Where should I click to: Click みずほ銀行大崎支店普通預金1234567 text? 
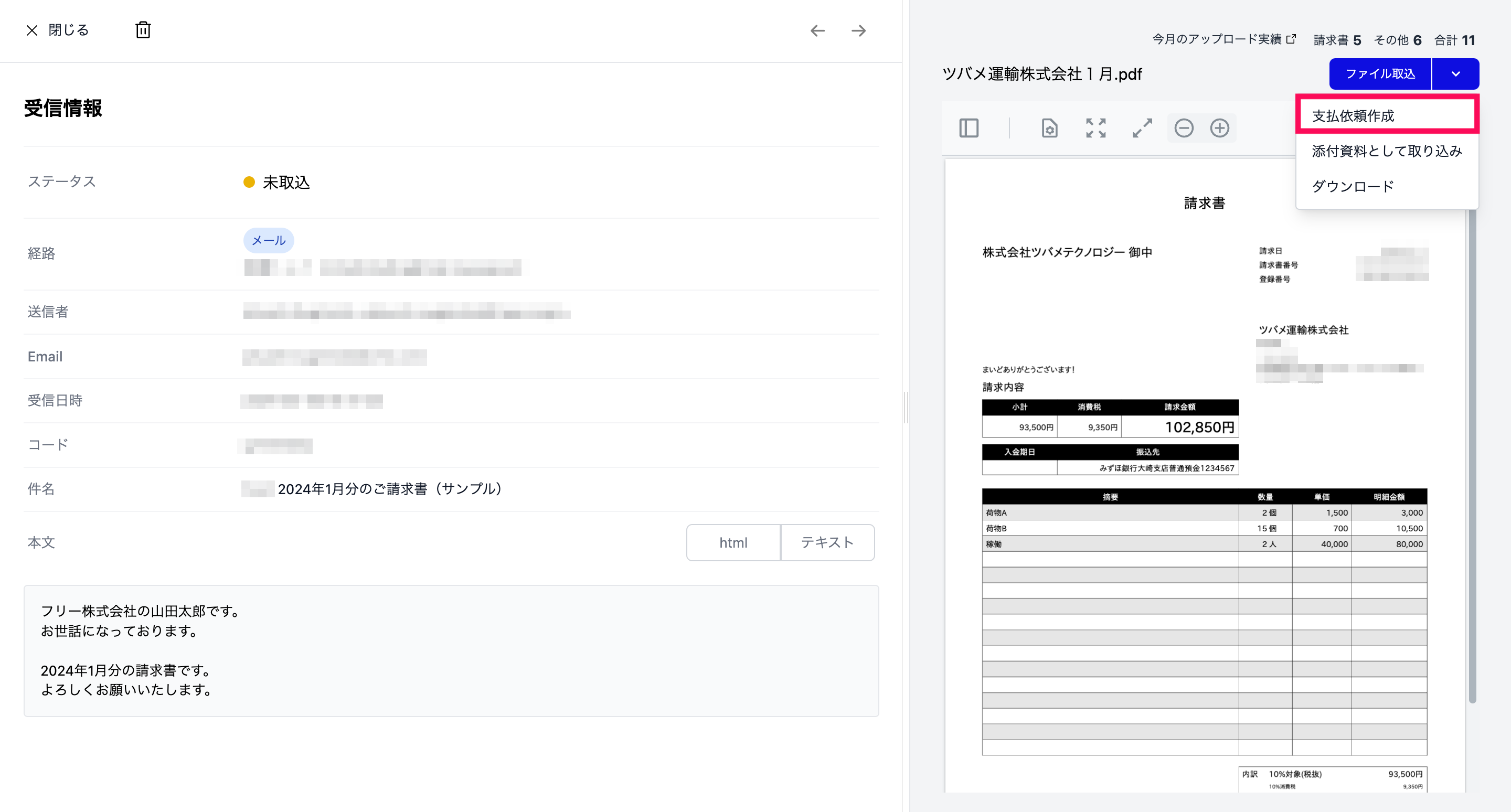[1167, 468]
